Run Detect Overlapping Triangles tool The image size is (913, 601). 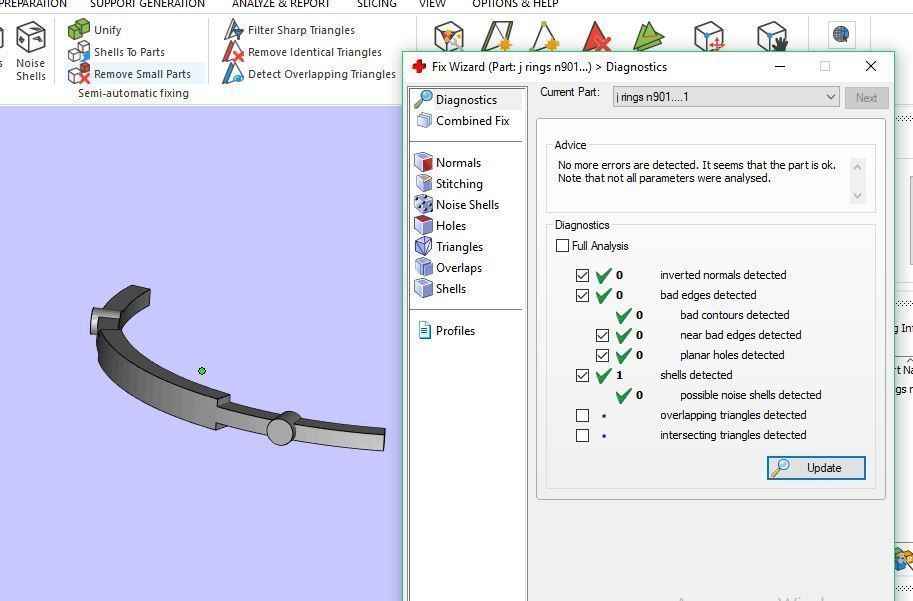pyautogui.click(x=309, y=74)
